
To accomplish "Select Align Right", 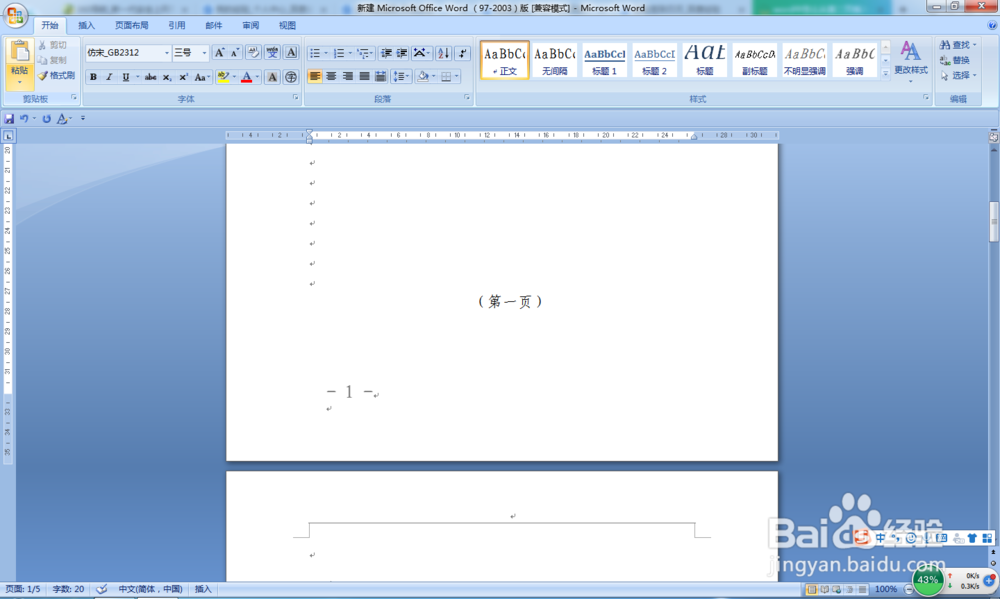I will pyautogui.click(x=348, y=77).
